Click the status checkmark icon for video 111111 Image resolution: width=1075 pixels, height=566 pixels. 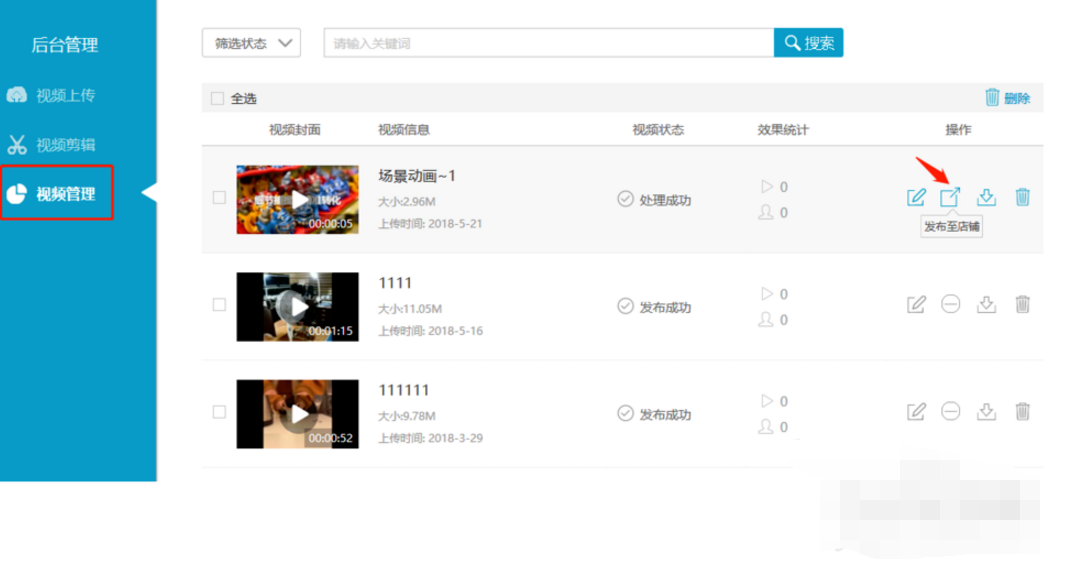click(625, 414)
